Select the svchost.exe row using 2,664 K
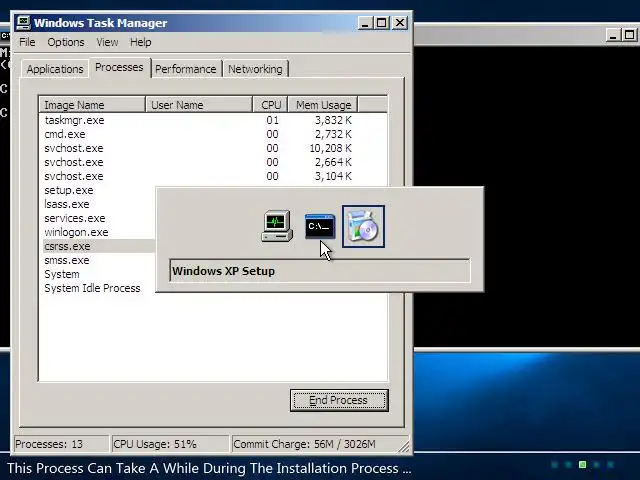Screen dimensions: 640x480 pyautogui.click(x=212, y=162)
